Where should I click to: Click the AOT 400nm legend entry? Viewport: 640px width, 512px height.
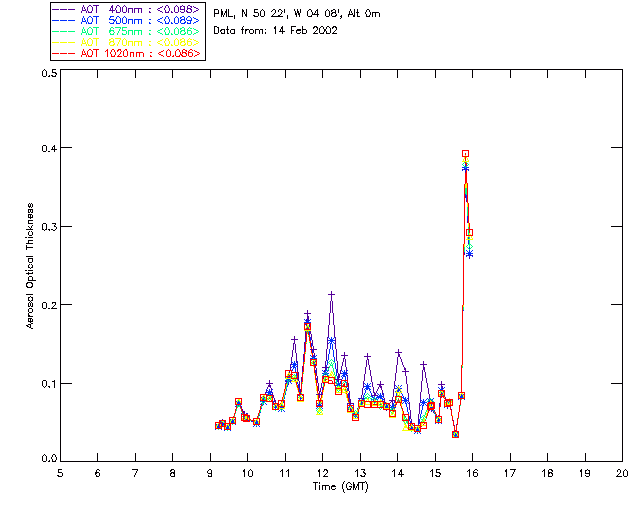(127, 9)
